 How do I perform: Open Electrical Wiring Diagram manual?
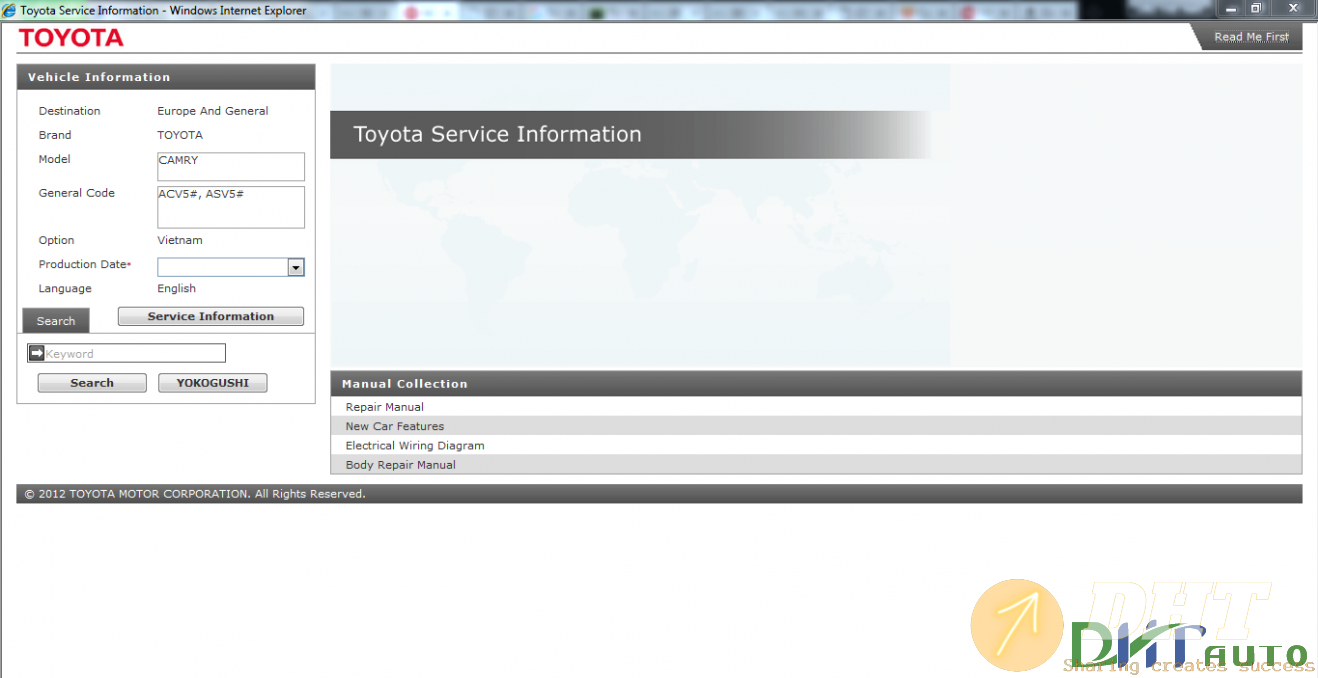click(x=415, y=445)
